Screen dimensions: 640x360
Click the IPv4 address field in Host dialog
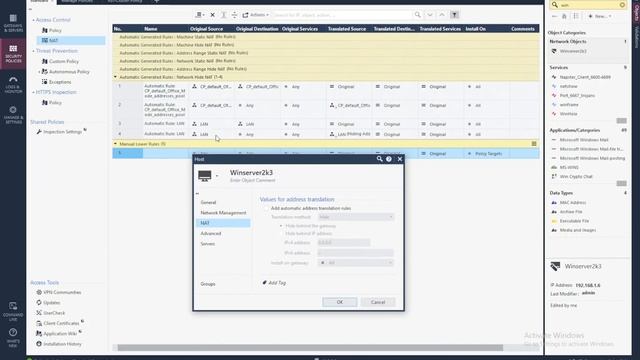(x=344, y=242)
